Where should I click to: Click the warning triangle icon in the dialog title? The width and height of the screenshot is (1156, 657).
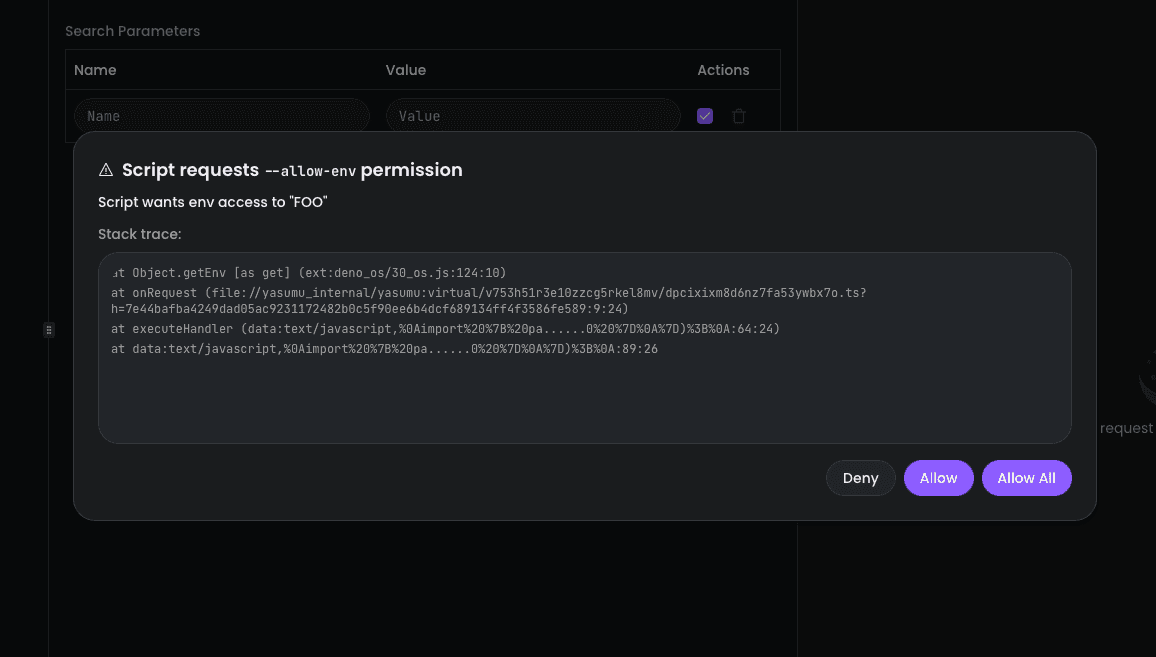(x=105, y=169)
